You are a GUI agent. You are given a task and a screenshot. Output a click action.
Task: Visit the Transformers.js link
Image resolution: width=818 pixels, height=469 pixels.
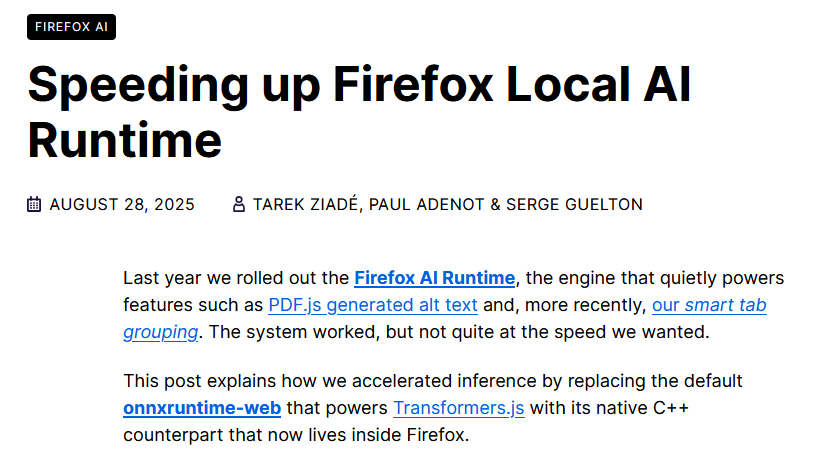click(459, 407)
